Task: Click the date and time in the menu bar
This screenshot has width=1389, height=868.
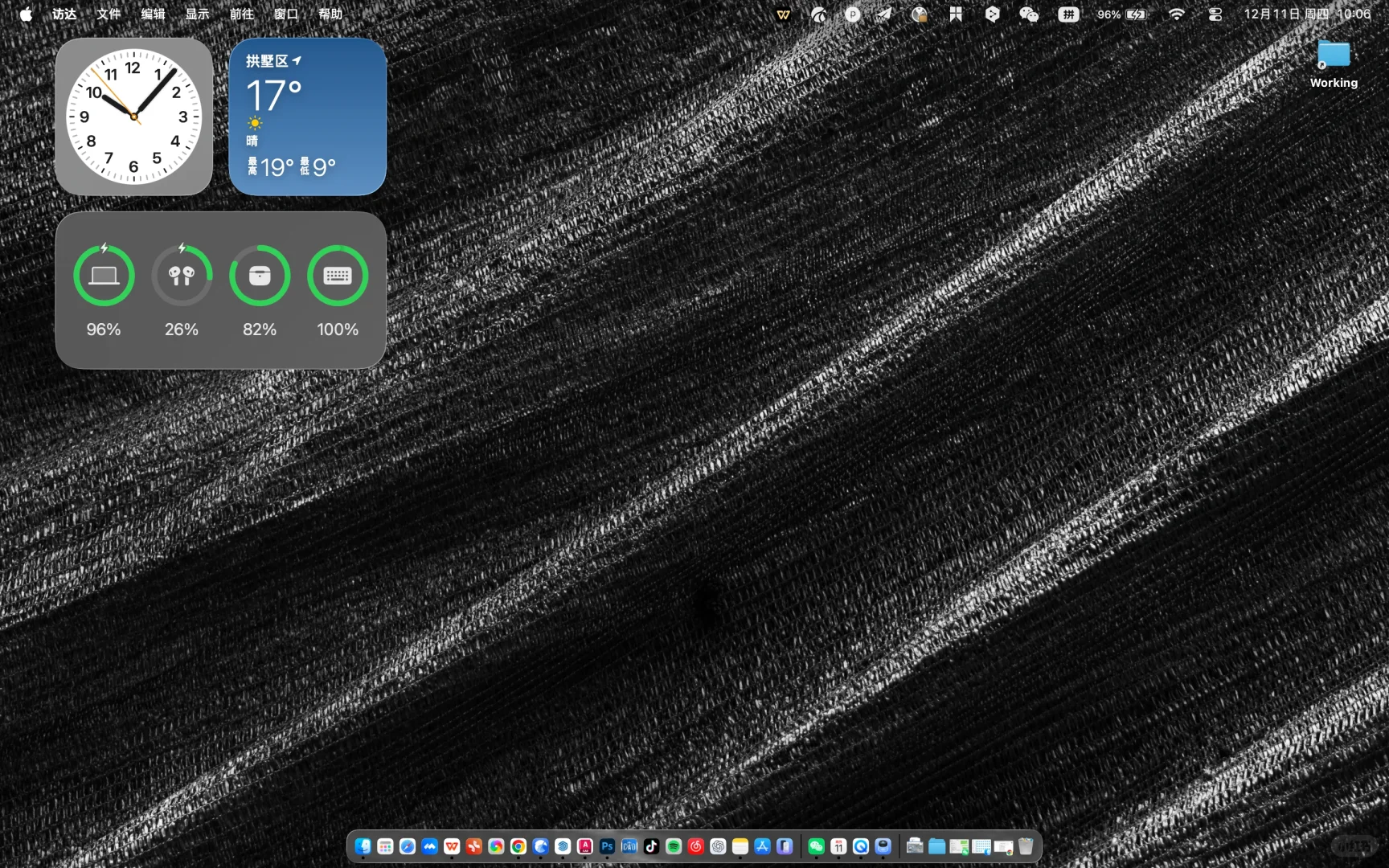Action: 1308,14
